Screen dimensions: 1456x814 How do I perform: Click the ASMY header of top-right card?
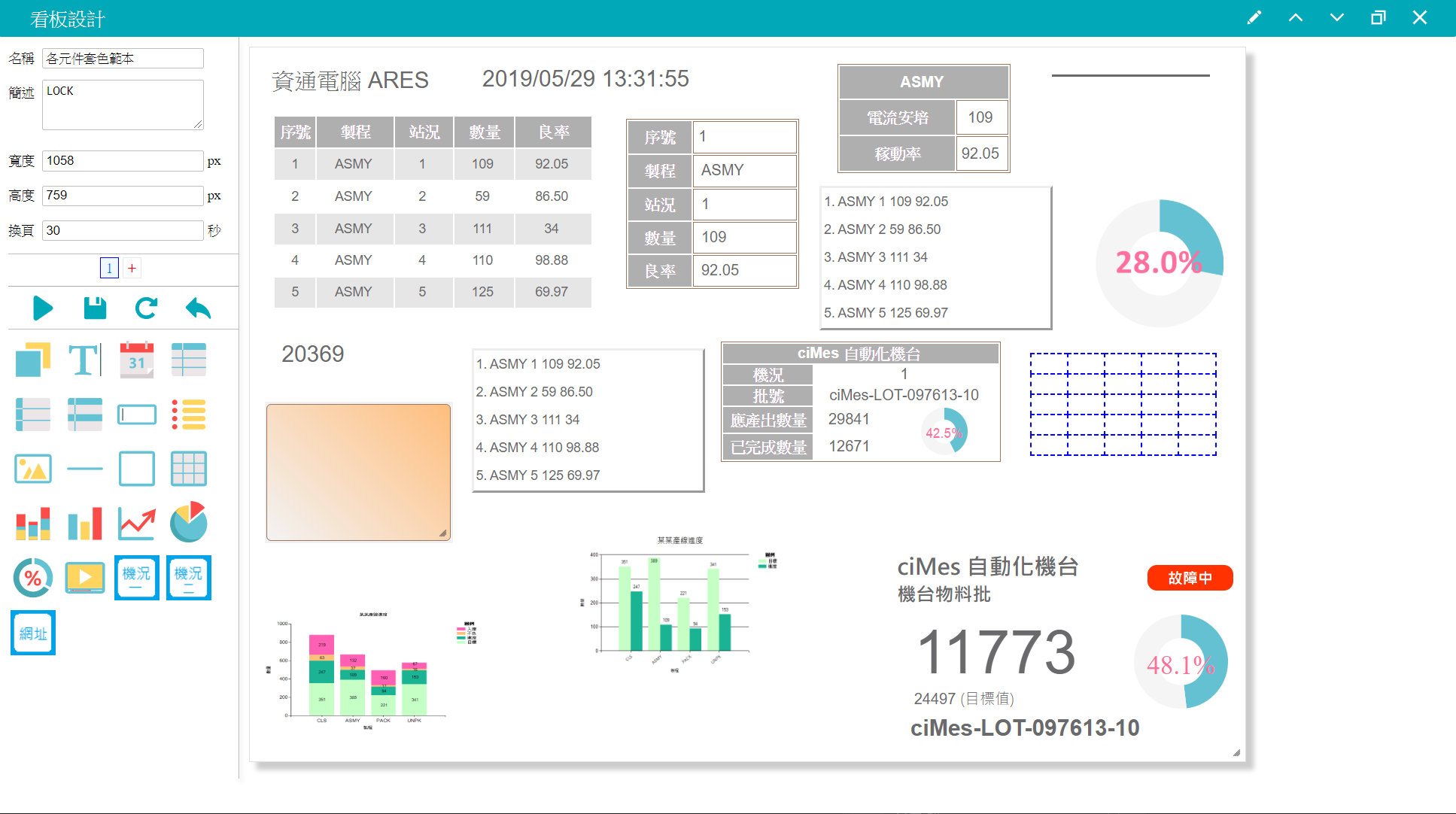coord(923,82)
